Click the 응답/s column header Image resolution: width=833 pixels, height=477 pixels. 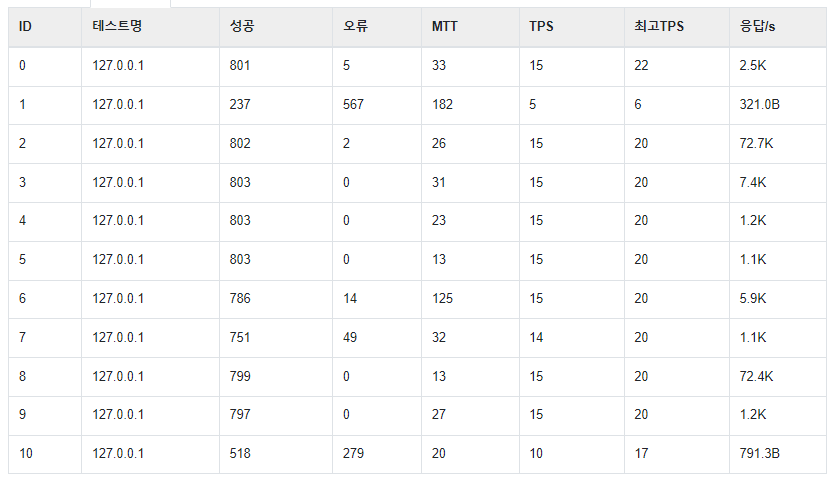(x=778, y=27)
